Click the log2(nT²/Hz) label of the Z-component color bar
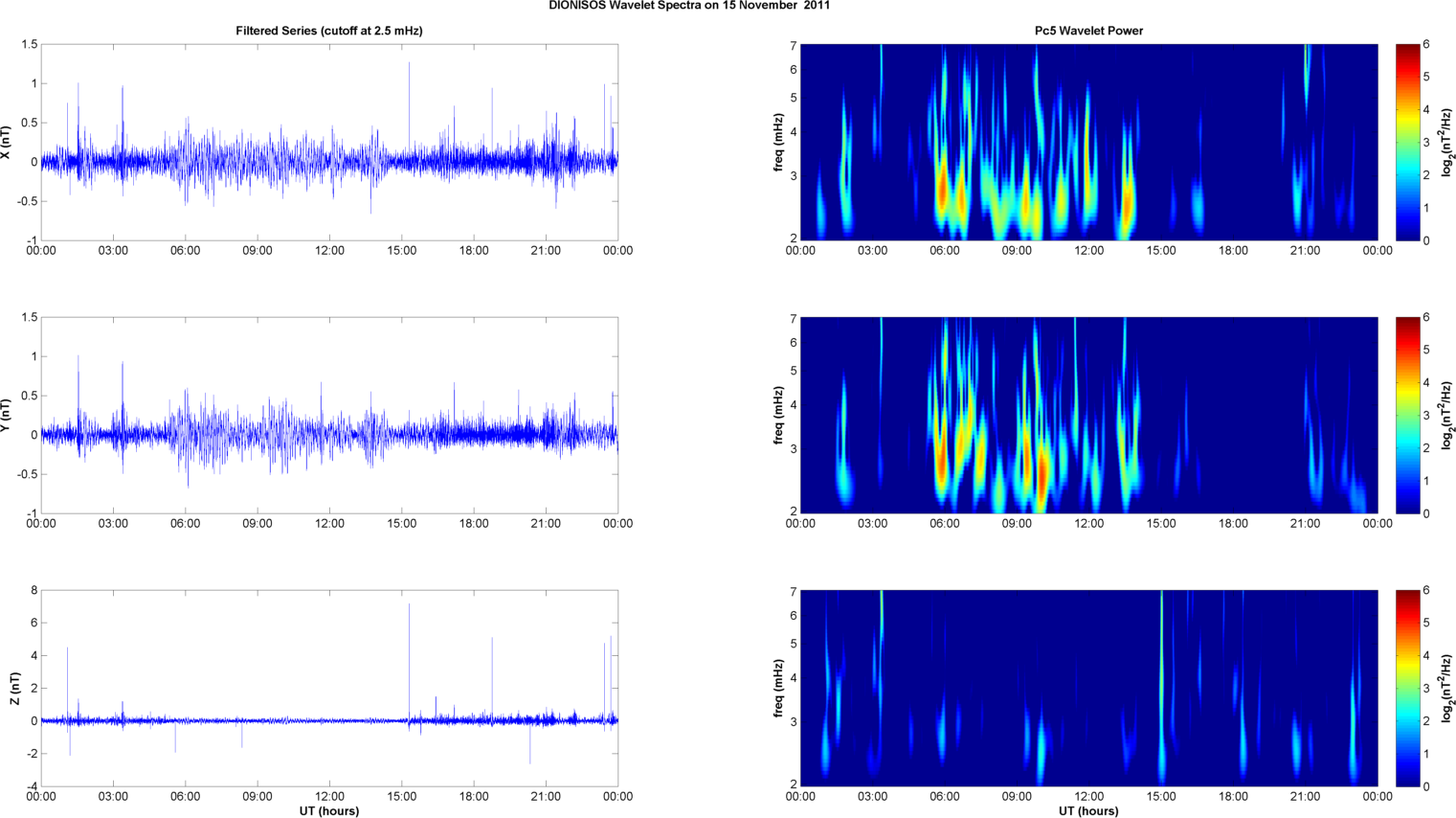The image size is (1456, 818). click(x=1447, y=689)
